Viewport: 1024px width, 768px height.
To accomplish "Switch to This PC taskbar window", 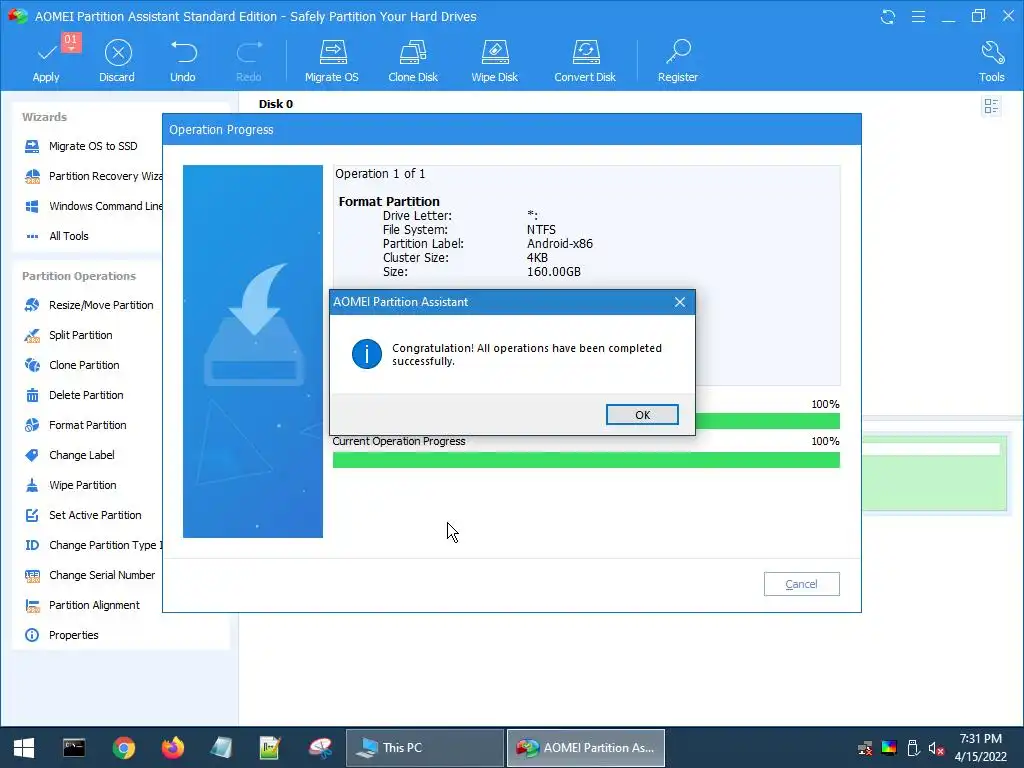I will (424, 748).
